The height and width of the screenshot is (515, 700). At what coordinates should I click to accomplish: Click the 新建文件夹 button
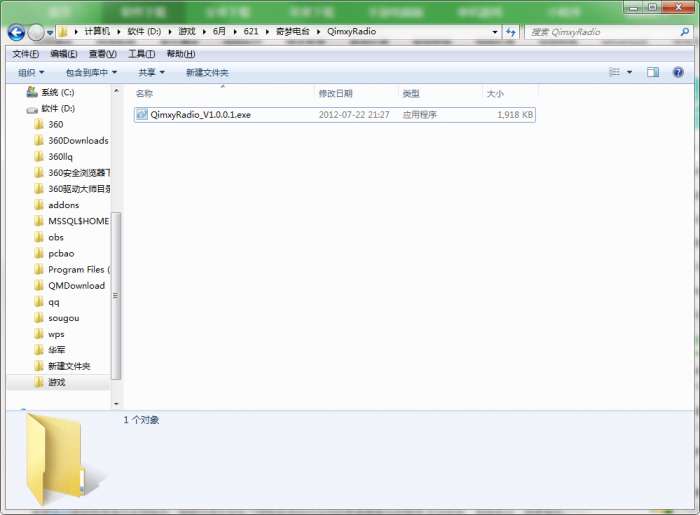(207, 72)
